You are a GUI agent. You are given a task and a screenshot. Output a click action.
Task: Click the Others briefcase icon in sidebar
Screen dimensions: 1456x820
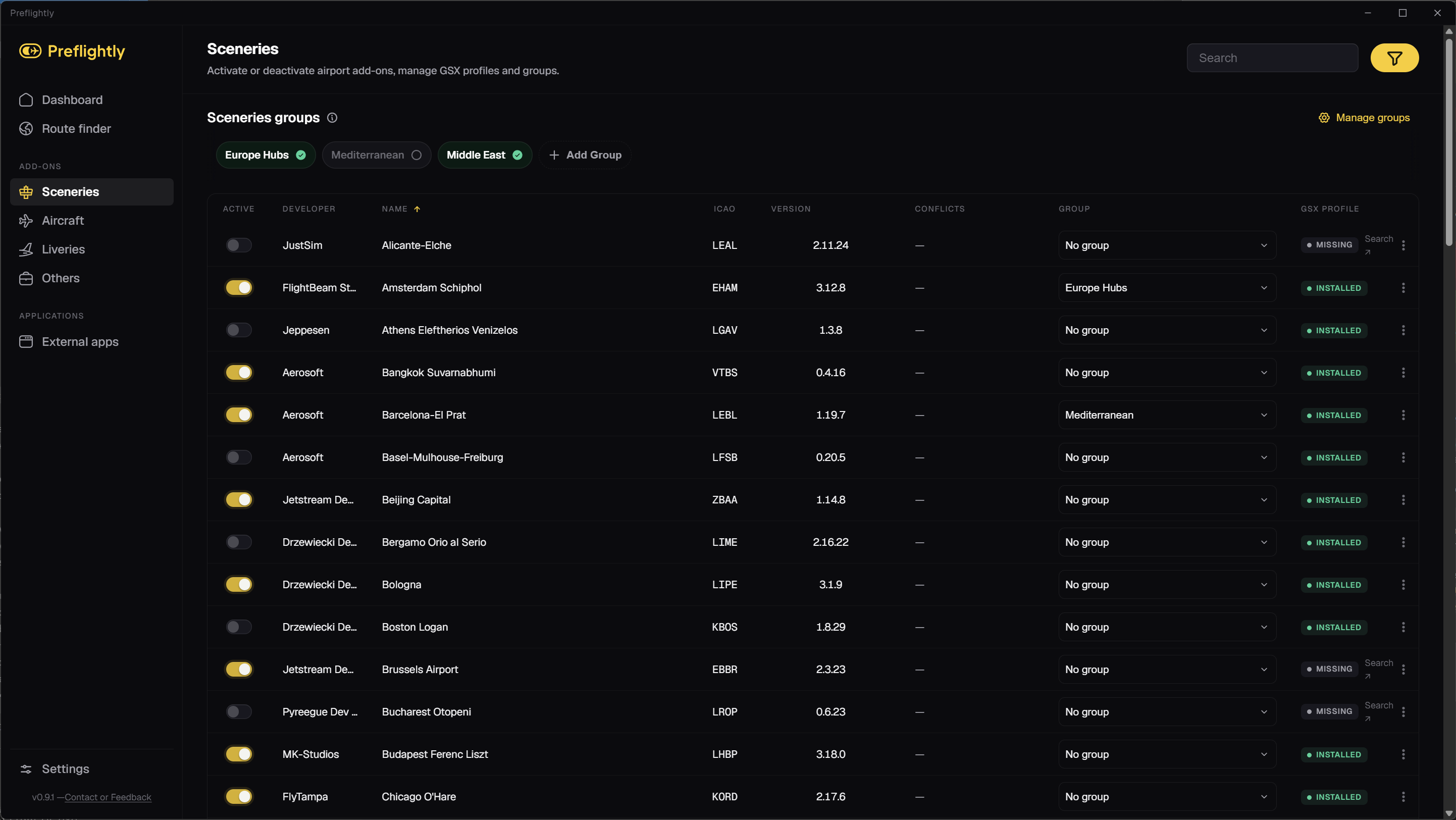point(26,278)
